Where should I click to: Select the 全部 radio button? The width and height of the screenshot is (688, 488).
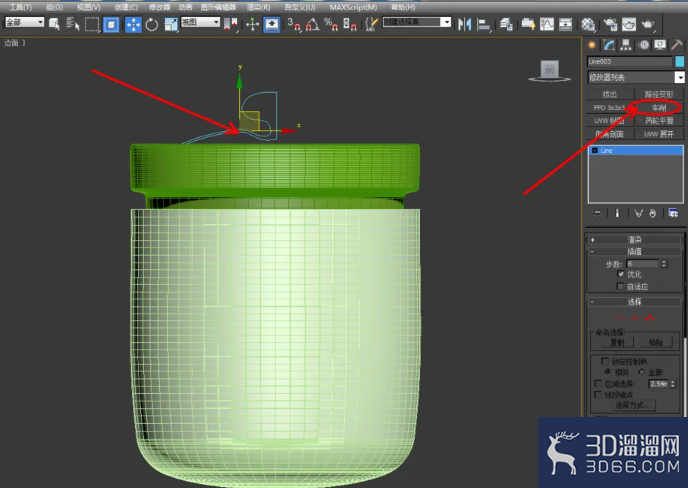pos(641,372)
